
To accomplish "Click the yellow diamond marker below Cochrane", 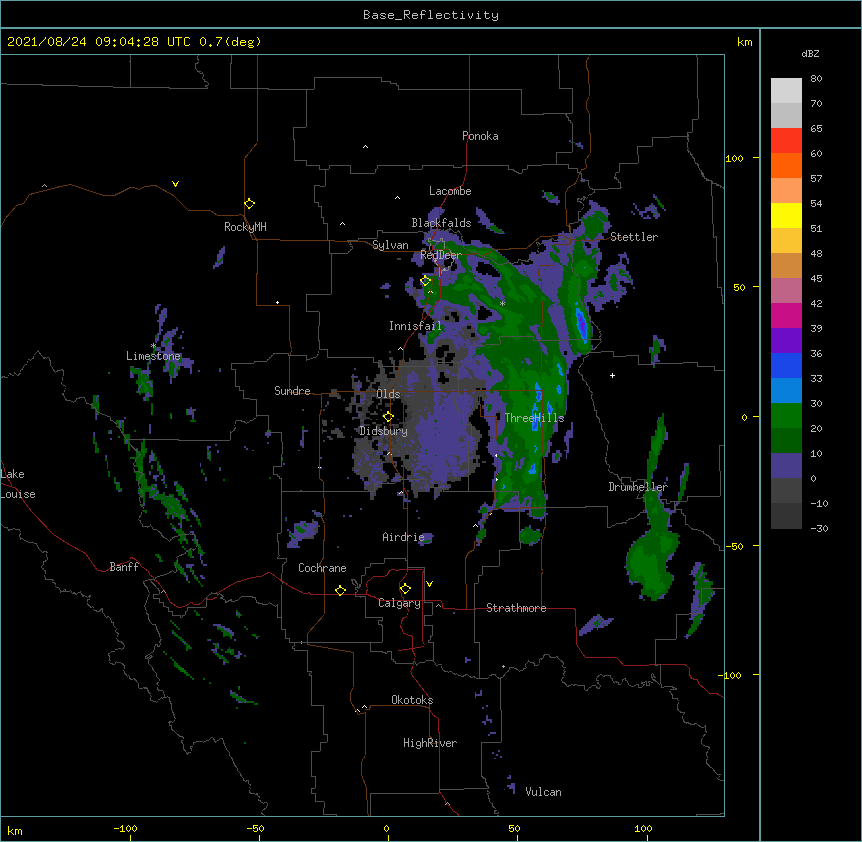I will (340, 590).
